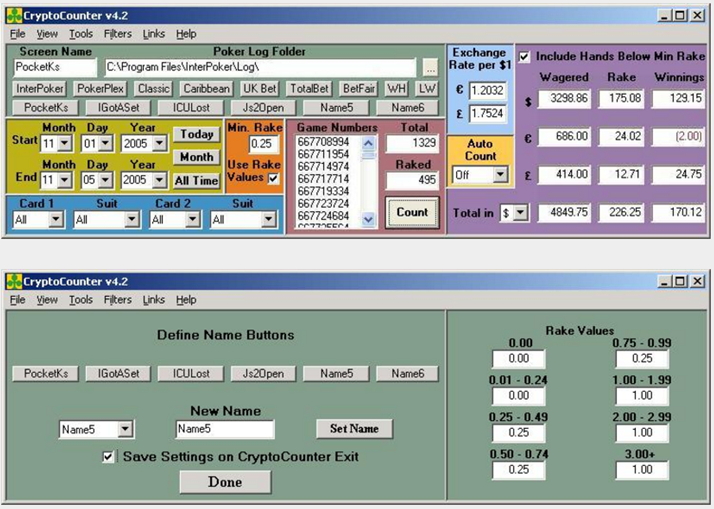Expand the Start Month dropdown
The width and height of the screenshot is (714, 509).
point(65,143)
